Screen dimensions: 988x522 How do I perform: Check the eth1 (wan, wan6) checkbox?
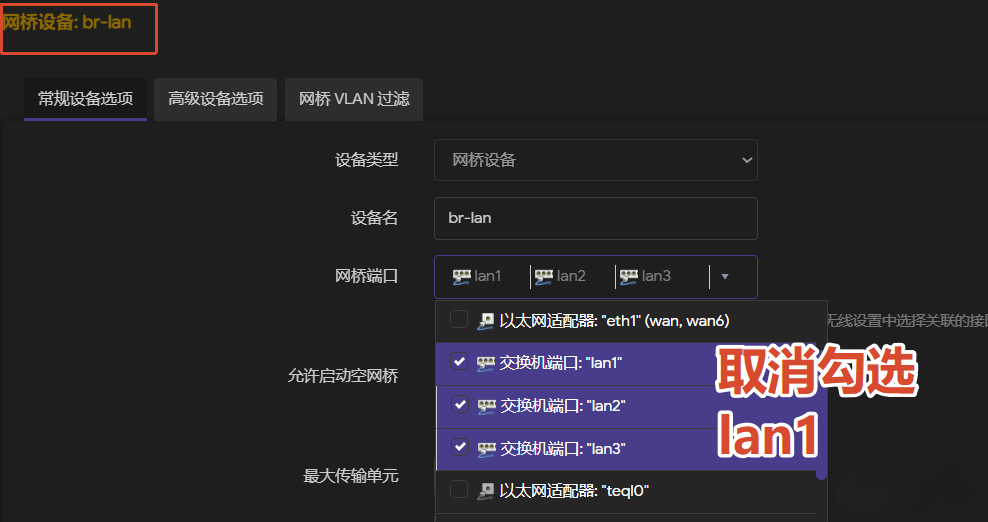[459, 320]
